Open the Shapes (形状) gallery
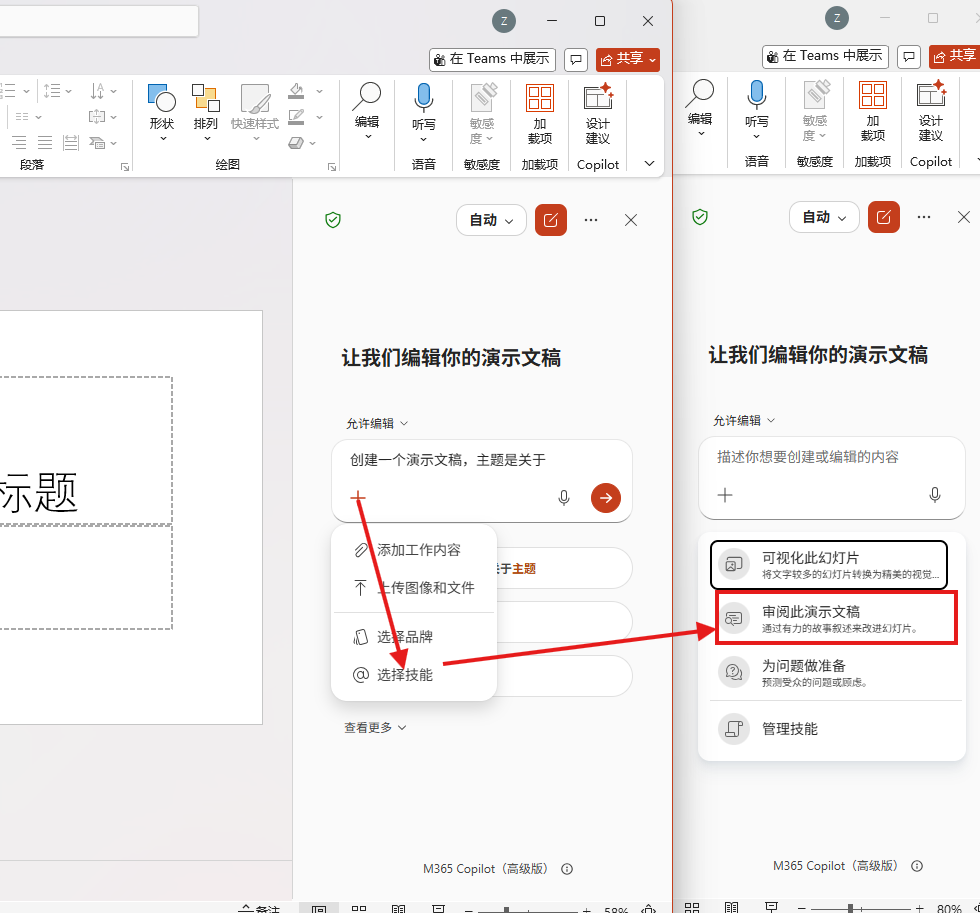Viewport: 980px width, 913px height. pyautogui.click(x=162, y=111)
